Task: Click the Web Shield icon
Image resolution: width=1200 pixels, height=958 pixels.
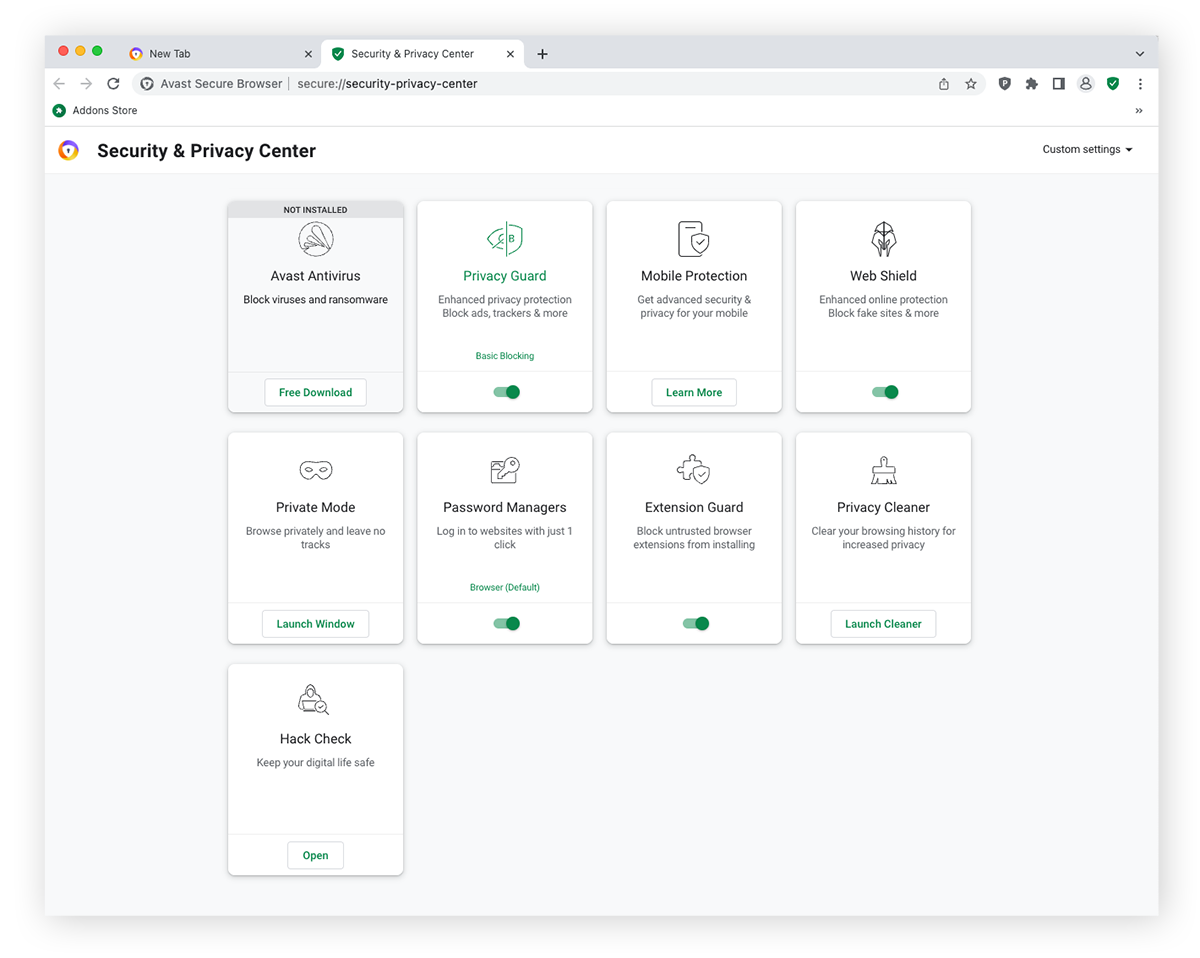Action: 883,239
